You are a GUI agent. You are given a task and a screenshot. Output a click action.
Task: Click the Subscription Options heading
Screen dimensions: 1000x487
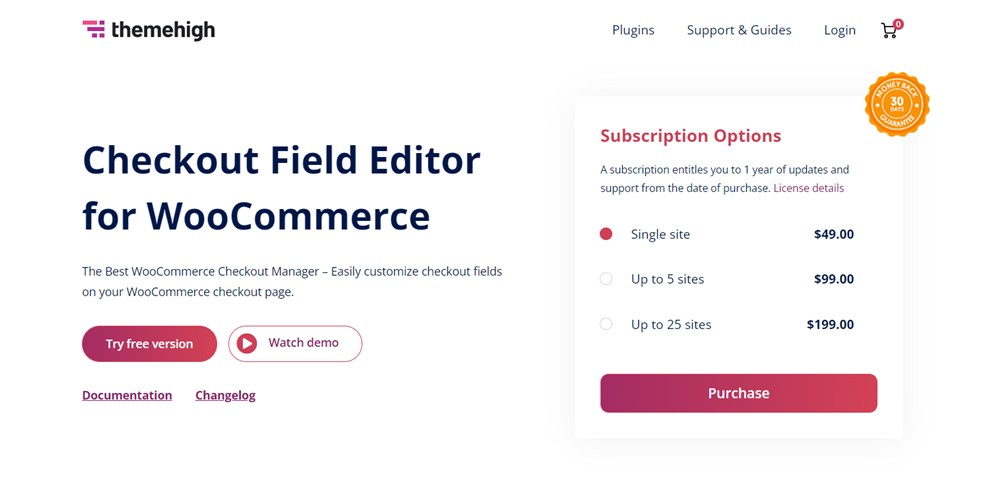690,136
